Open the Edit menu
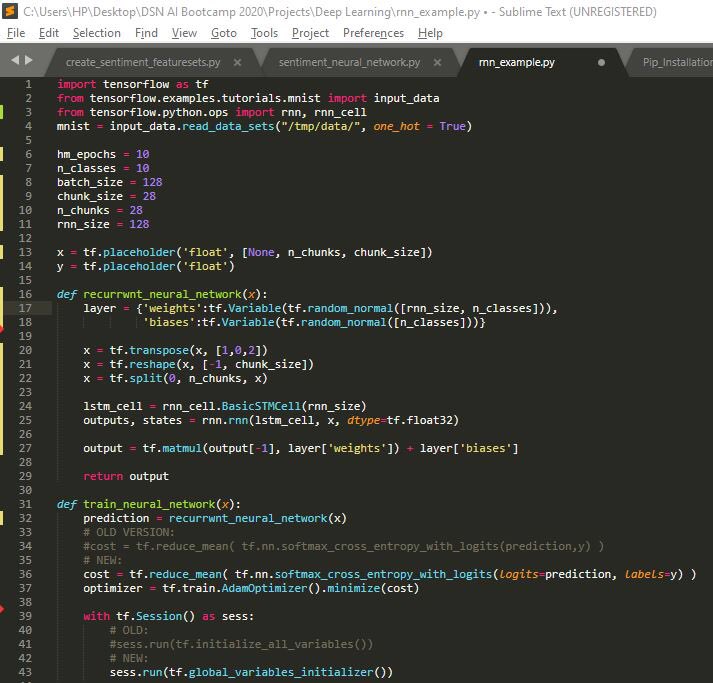 click(49, 33)
